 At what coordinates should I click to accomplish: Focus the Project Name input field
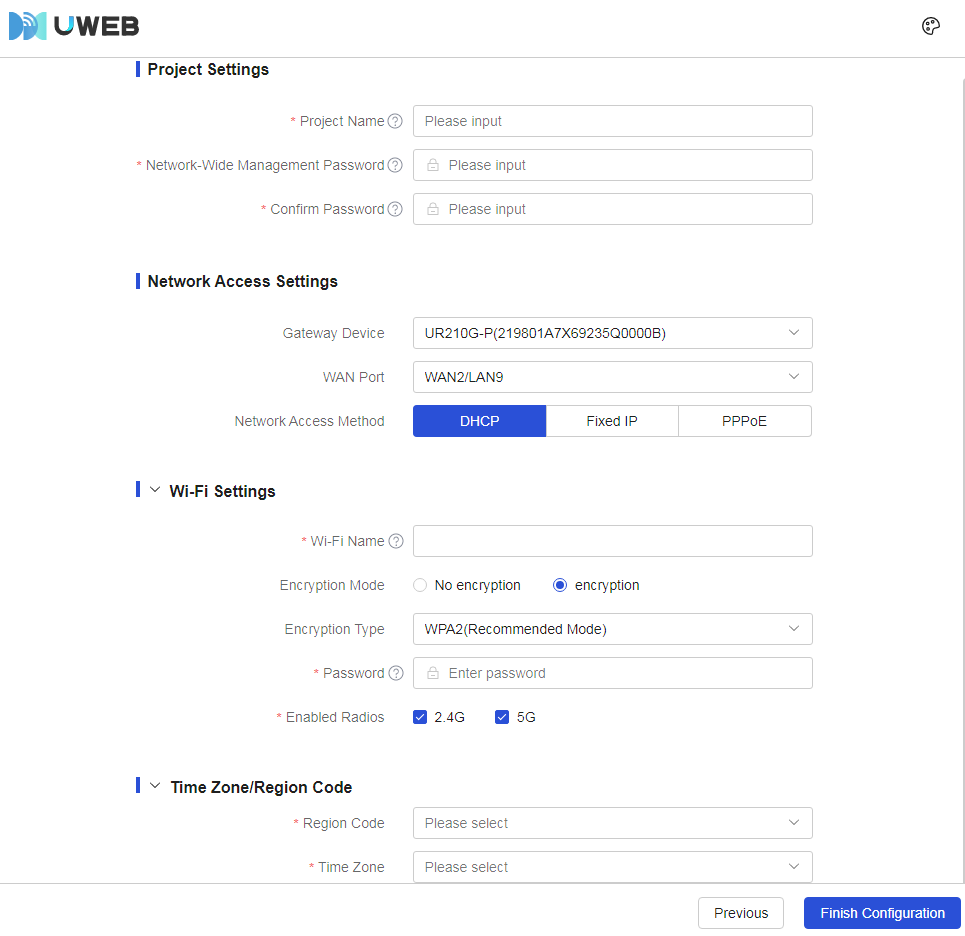click(x=612, y=121)
